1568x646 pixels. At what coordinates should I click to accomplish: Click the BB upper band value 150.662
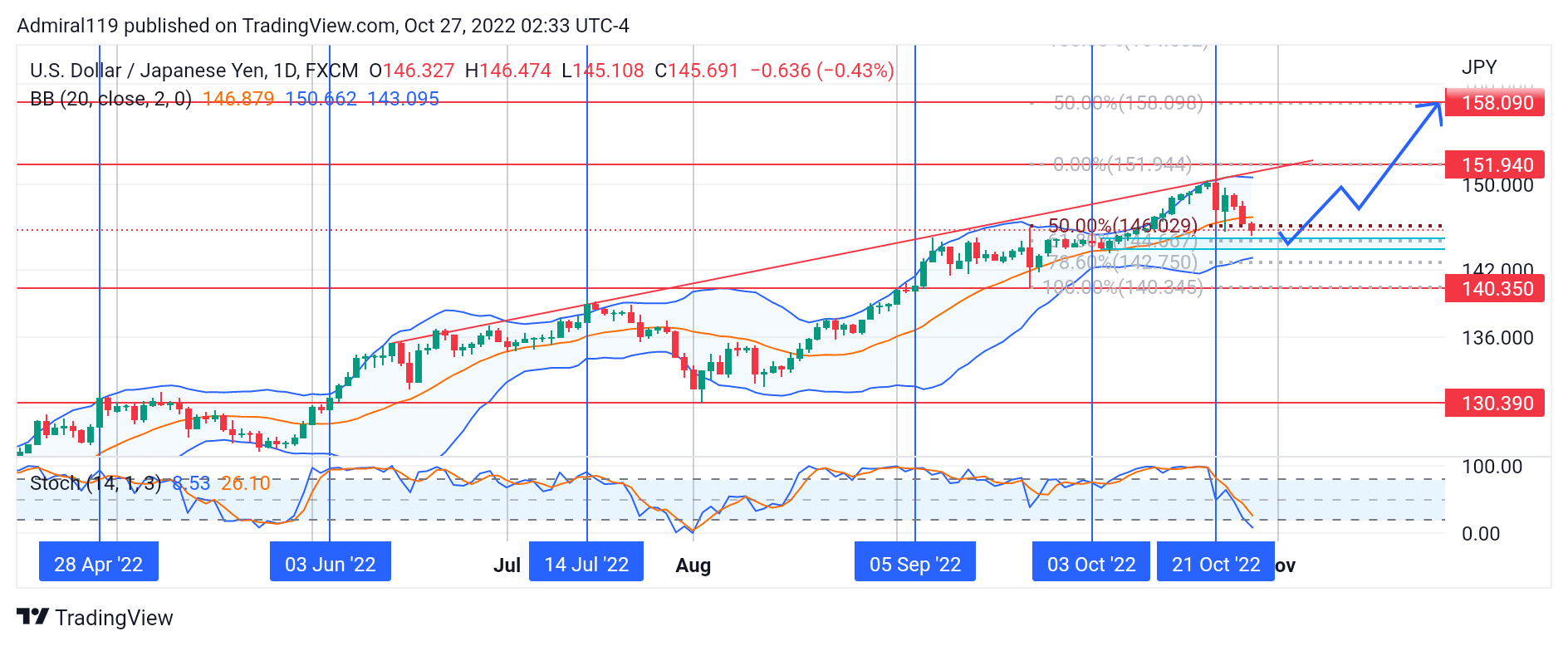pyautogui.click(x=321, y=99)
